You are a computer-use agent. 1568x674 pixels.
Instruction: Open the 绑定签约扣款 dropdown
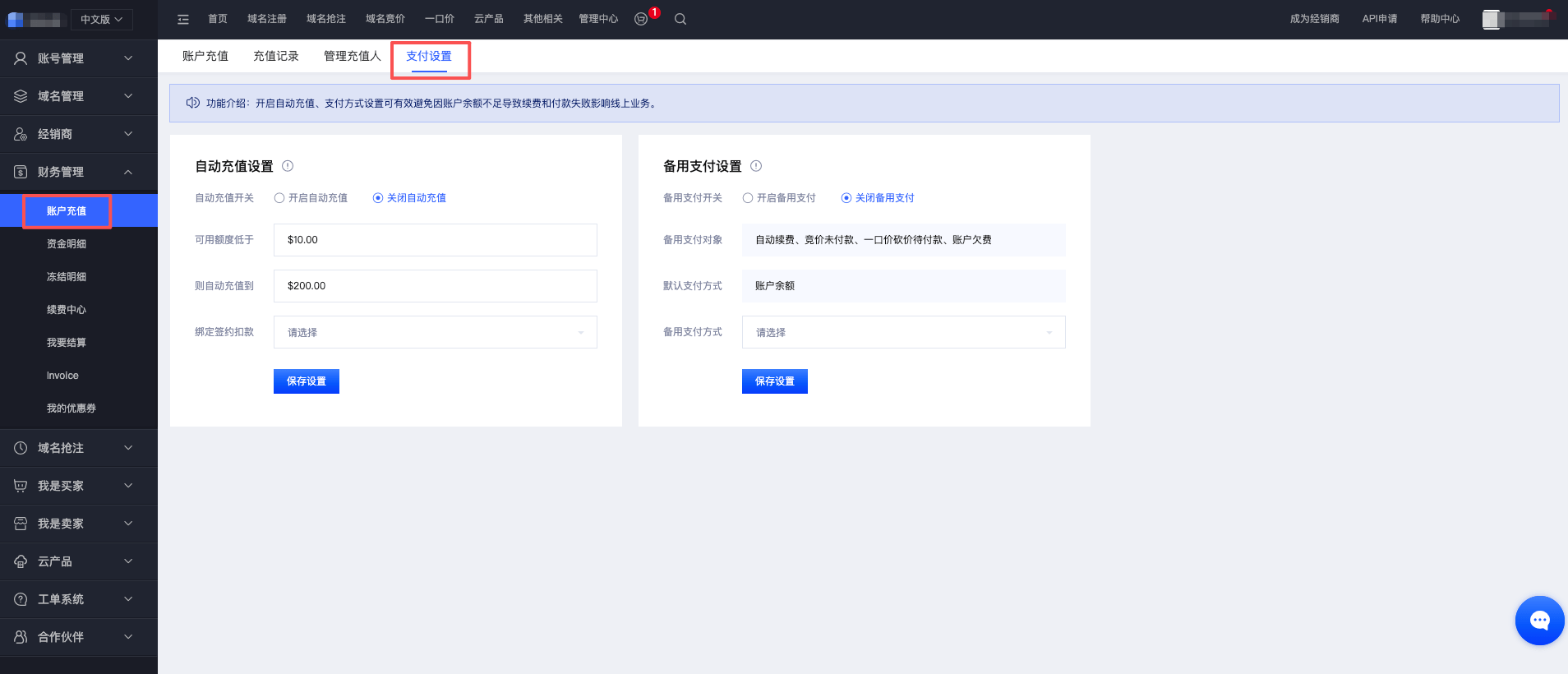(435, 332)
